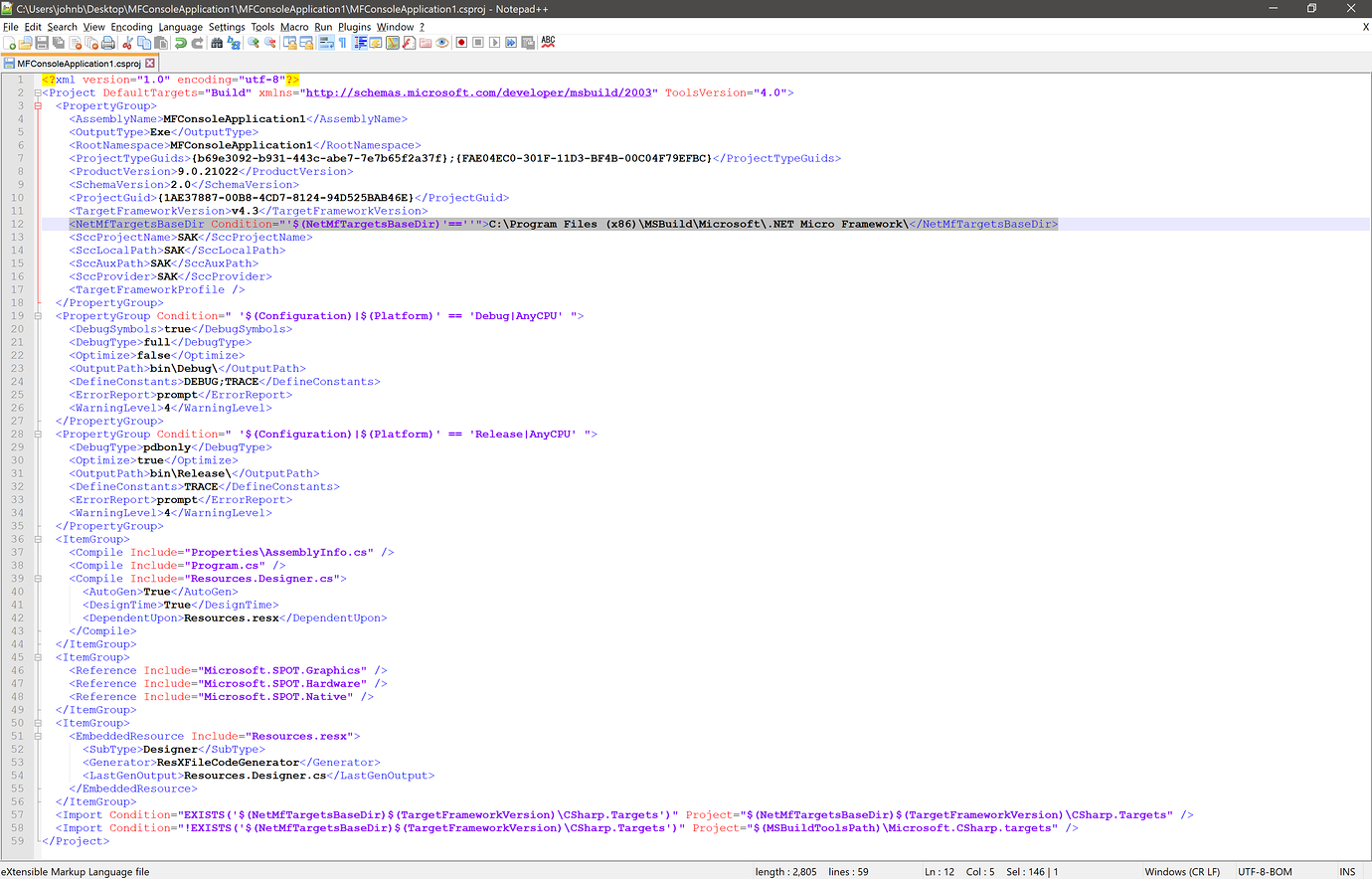
Task: Open the Plugins menu
Action: 354,27
